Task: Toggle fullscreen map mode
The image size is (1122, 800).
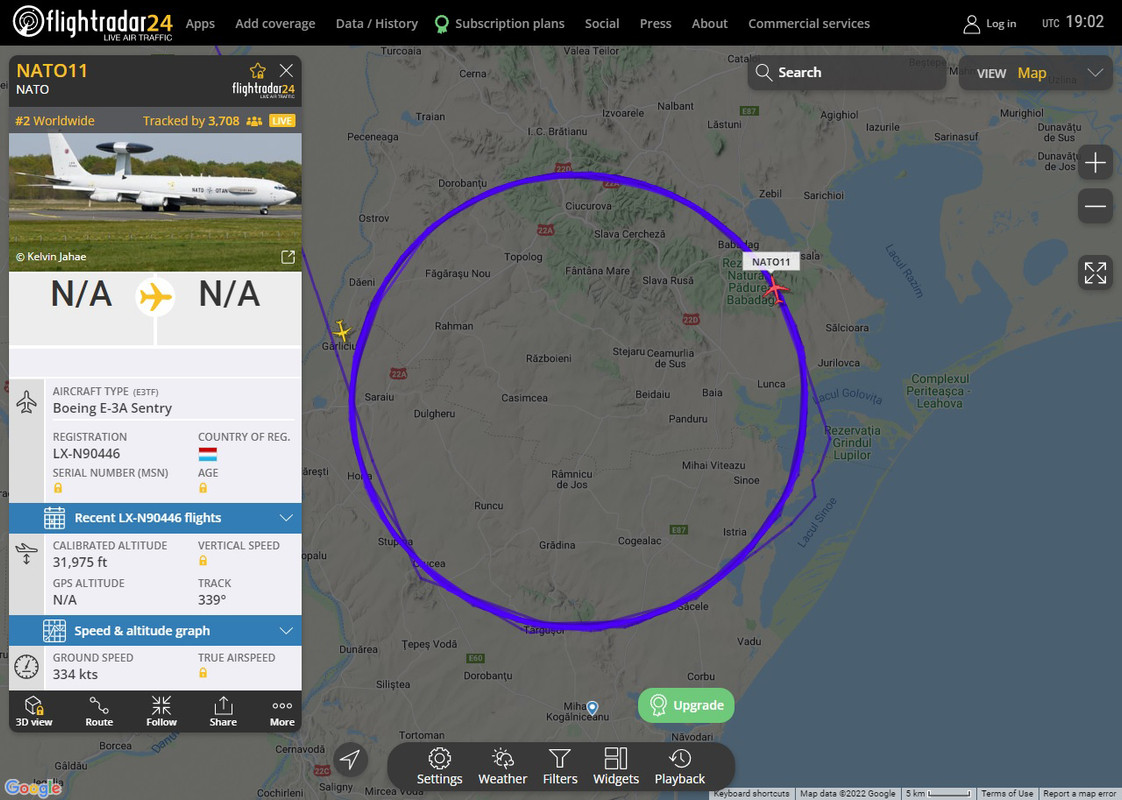Action: click(x=1095, y=273)
